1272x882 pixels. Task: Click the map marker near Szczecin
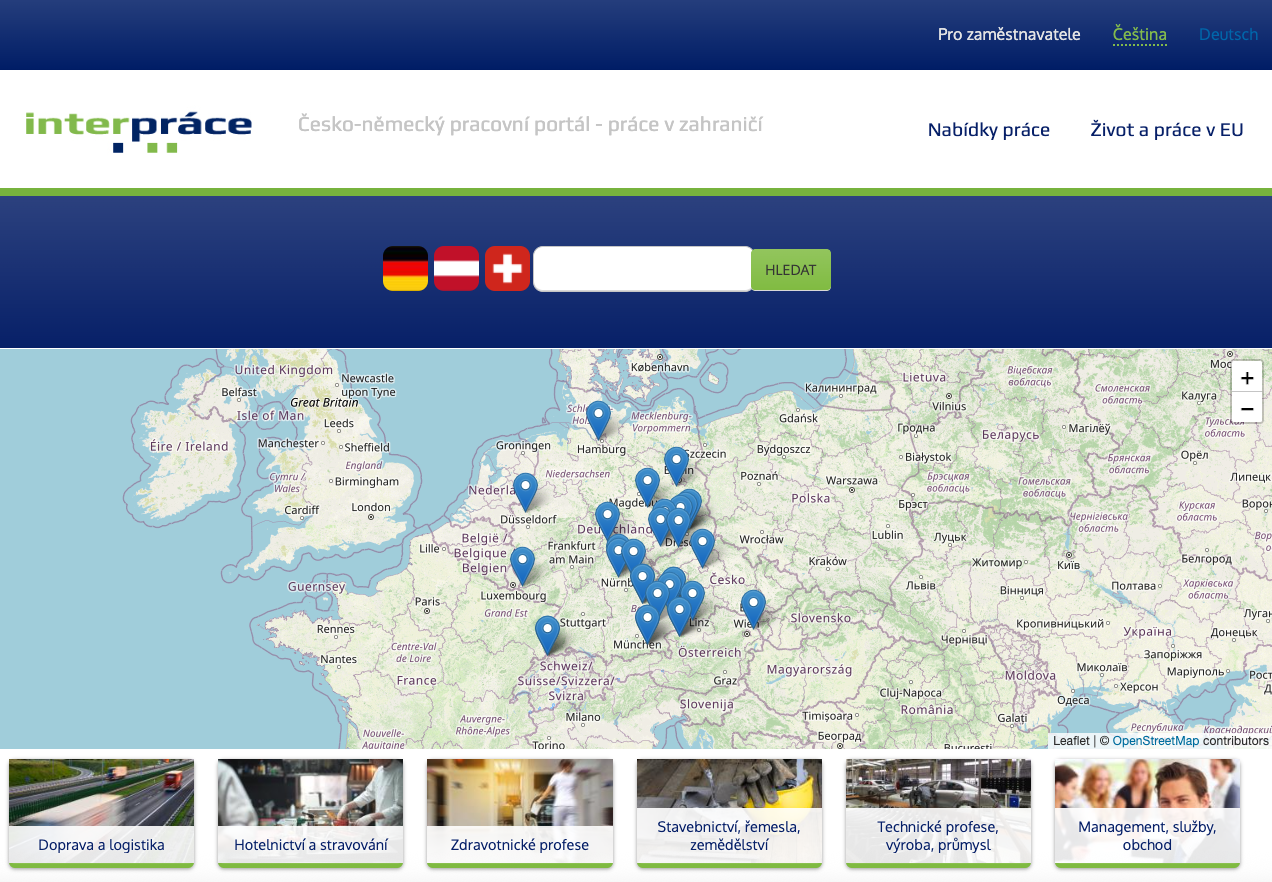coord(677,465)
